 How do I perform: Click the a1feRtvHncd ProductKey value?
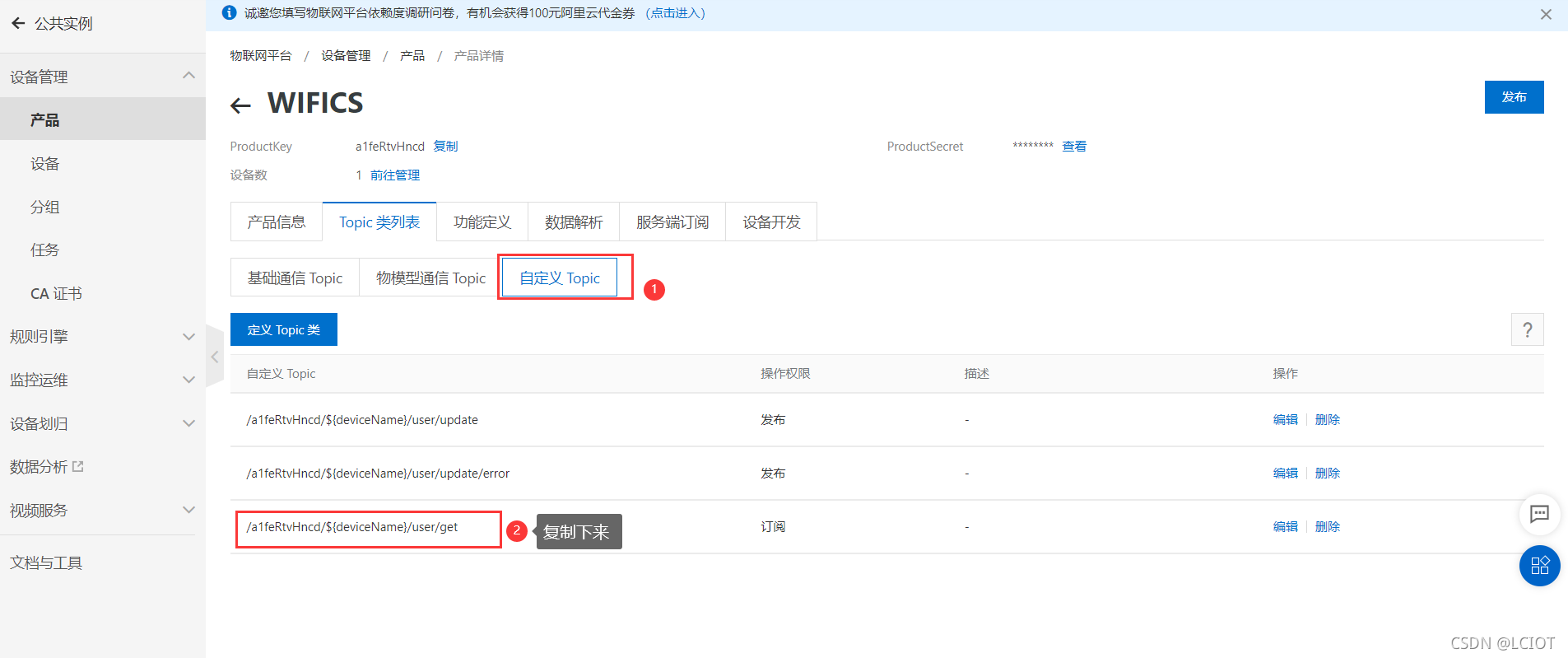390,146
